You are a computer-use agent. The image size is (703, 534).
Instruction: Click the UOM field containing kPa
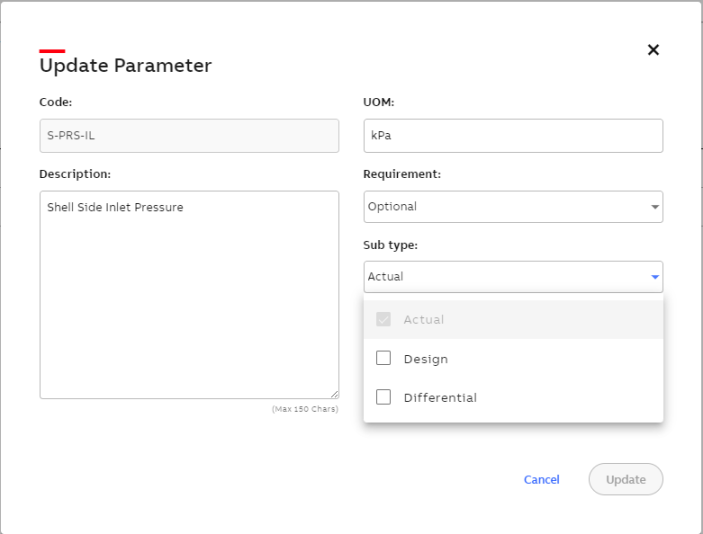click(513, 136)
